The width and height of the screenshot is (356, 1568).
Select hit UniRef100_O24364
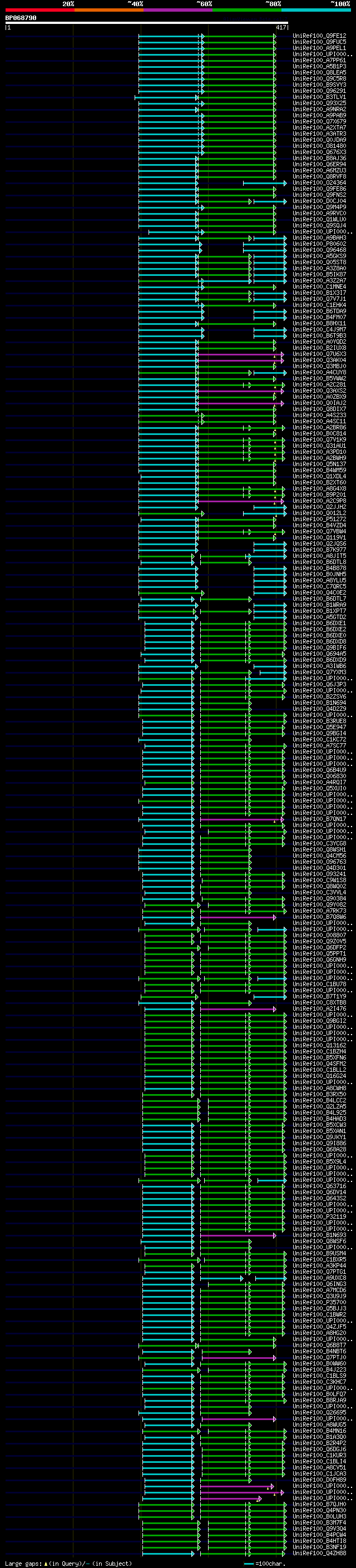319,182
